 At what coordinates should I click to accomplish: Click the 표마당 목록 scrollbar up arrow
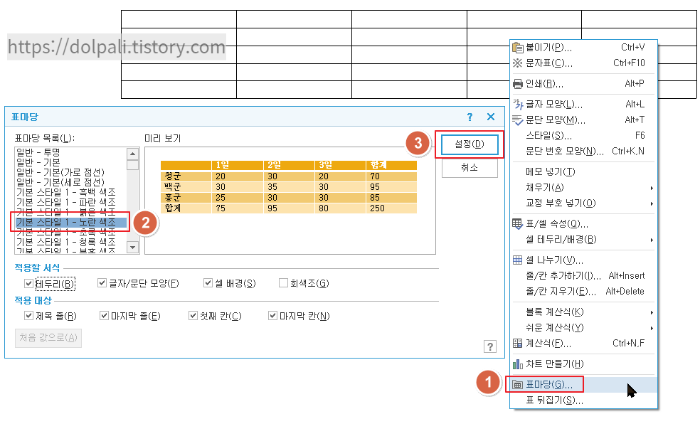click(132, 154)
